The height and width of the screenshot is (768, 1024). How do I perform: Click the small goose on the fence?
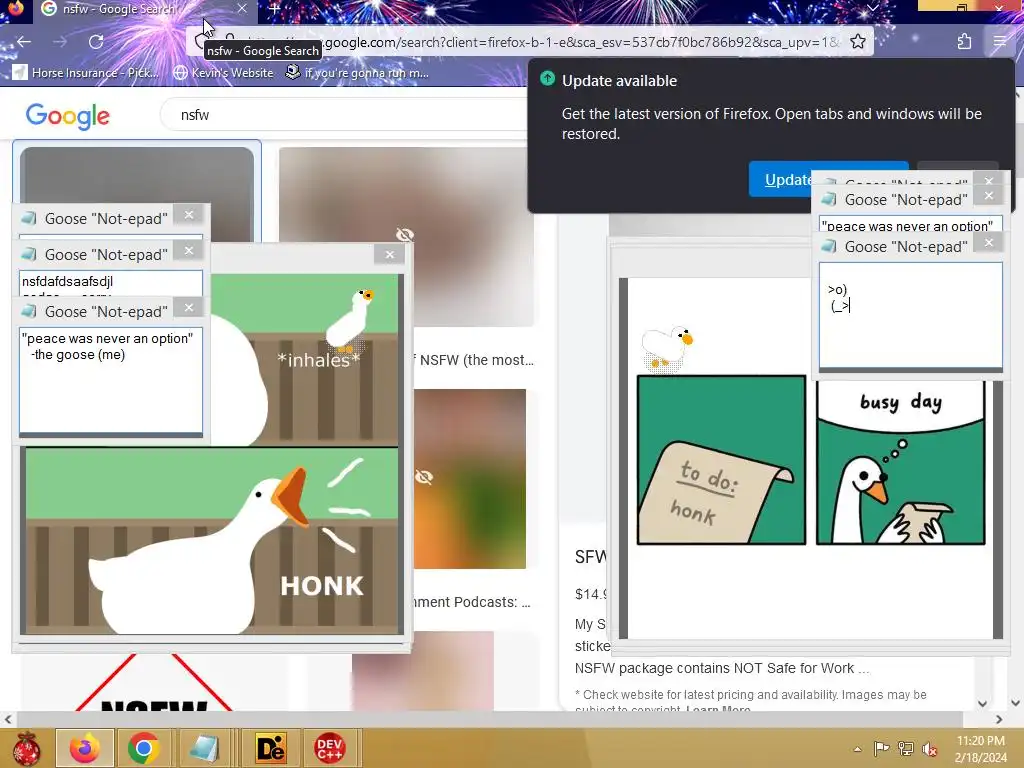[x=350, y=319]
